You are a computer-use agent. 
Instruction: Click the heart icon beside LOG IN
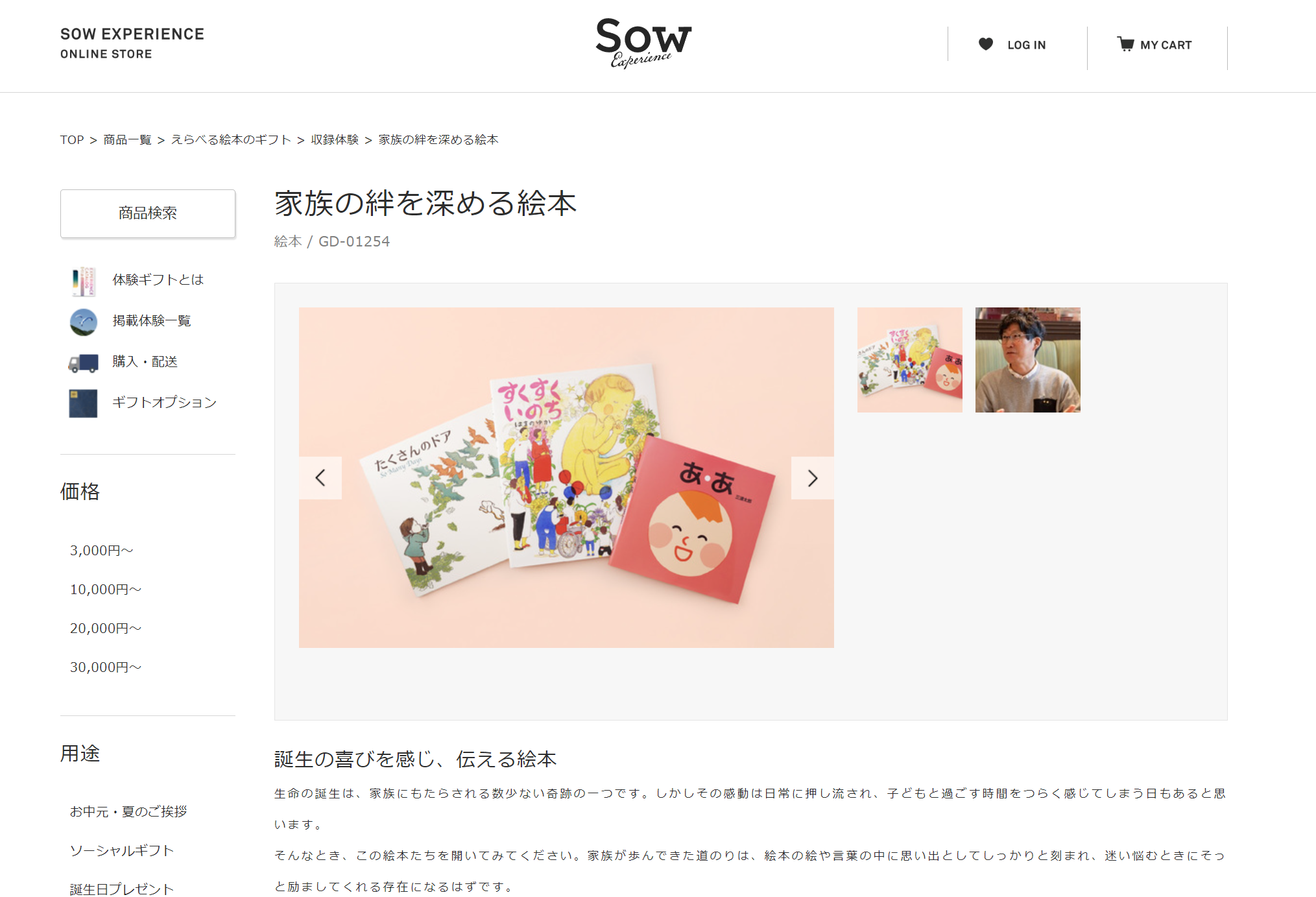(x=985, y=44)
